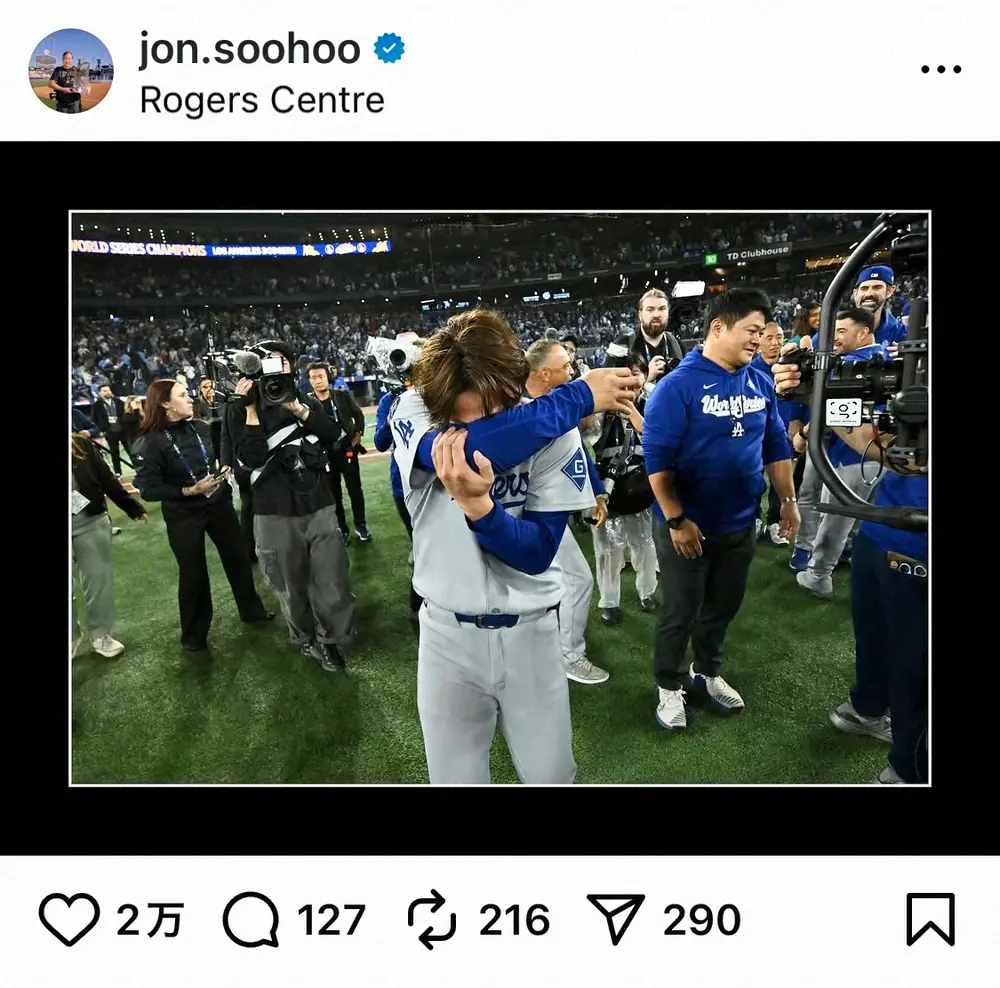Click the 127 comments count
The width and height of the screenshot is (1000, 988).
[x=330, y=920]
